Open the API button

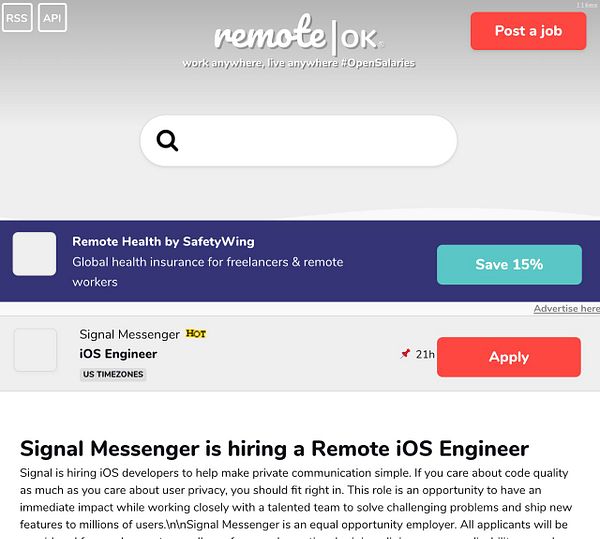pos(52,18)
